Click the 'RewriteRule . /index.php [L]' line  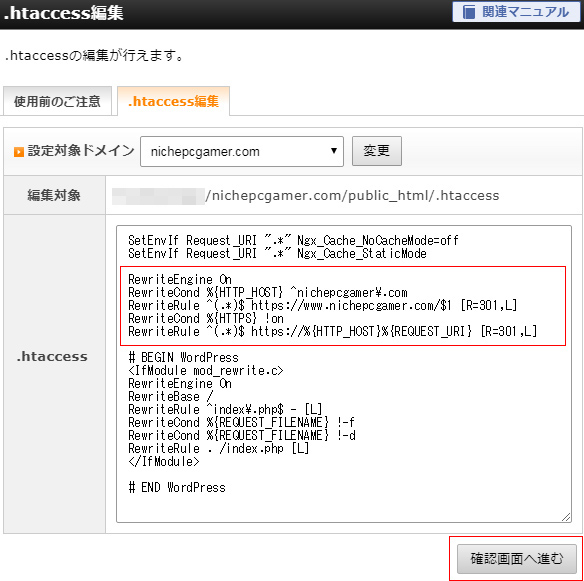tap(219, 448)
